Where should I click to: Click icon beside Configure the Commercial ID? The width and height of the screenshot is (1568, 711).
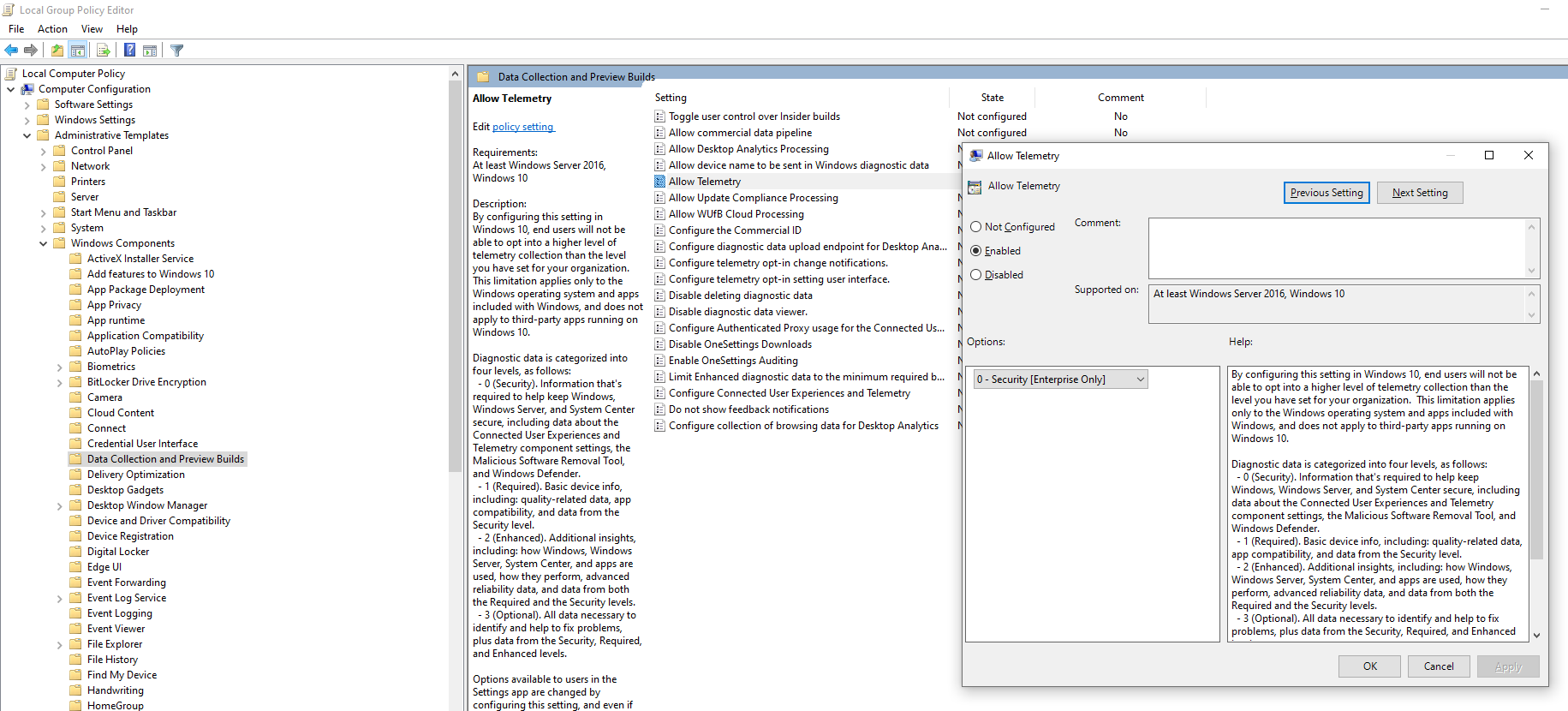point(660,230)
